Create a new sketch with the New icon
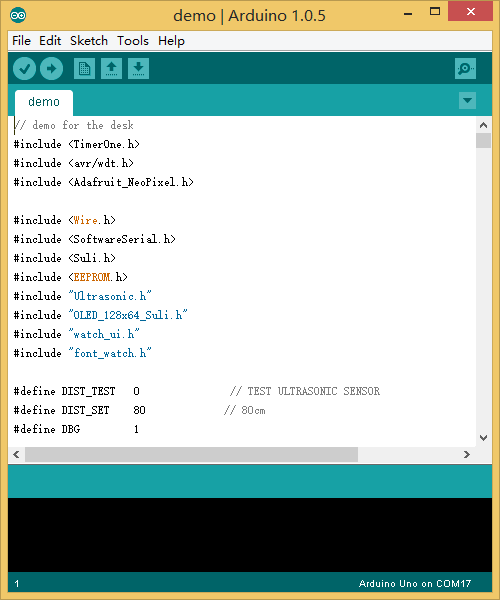The image size is (500, 600). (x=84, y=69)
